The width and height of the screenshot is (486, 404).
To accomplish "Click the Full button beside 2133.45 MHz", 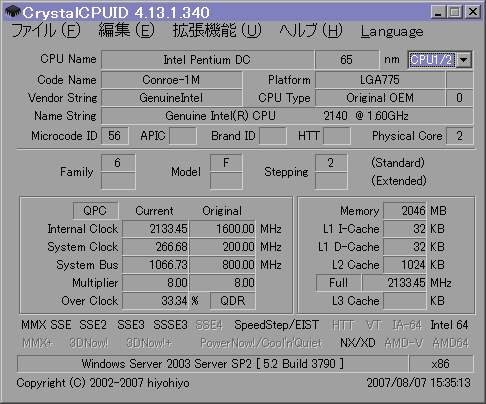I will (338, 283).
